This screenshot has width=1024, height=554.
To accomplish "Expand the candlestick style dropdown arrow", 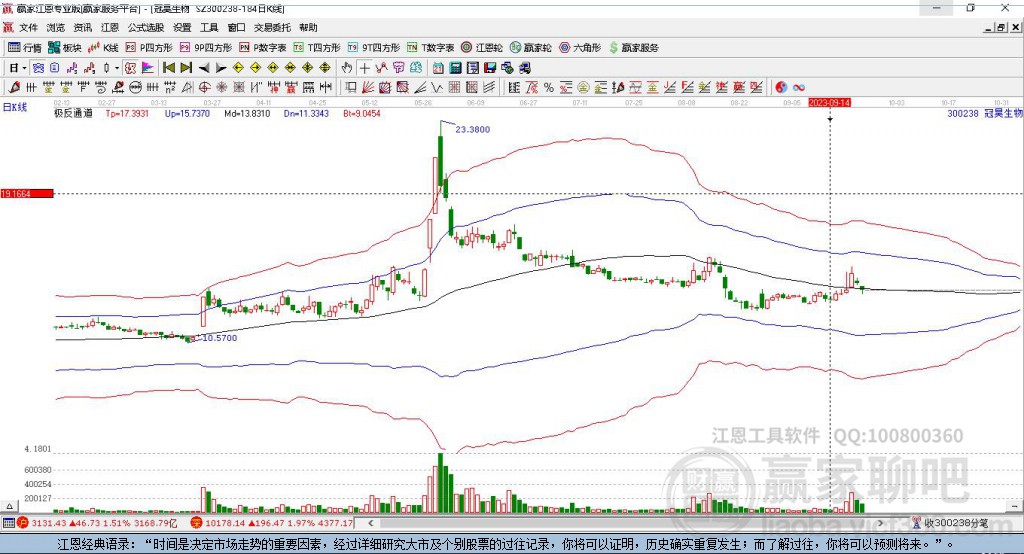I will click(117, 68).
